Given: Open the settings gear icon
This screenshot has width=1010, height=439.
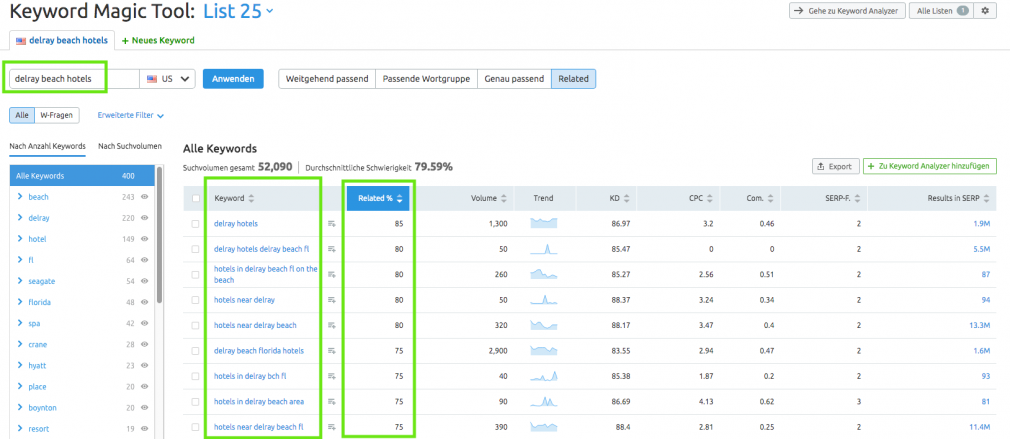Looking at the screenshot, I should tap(984, 10).
